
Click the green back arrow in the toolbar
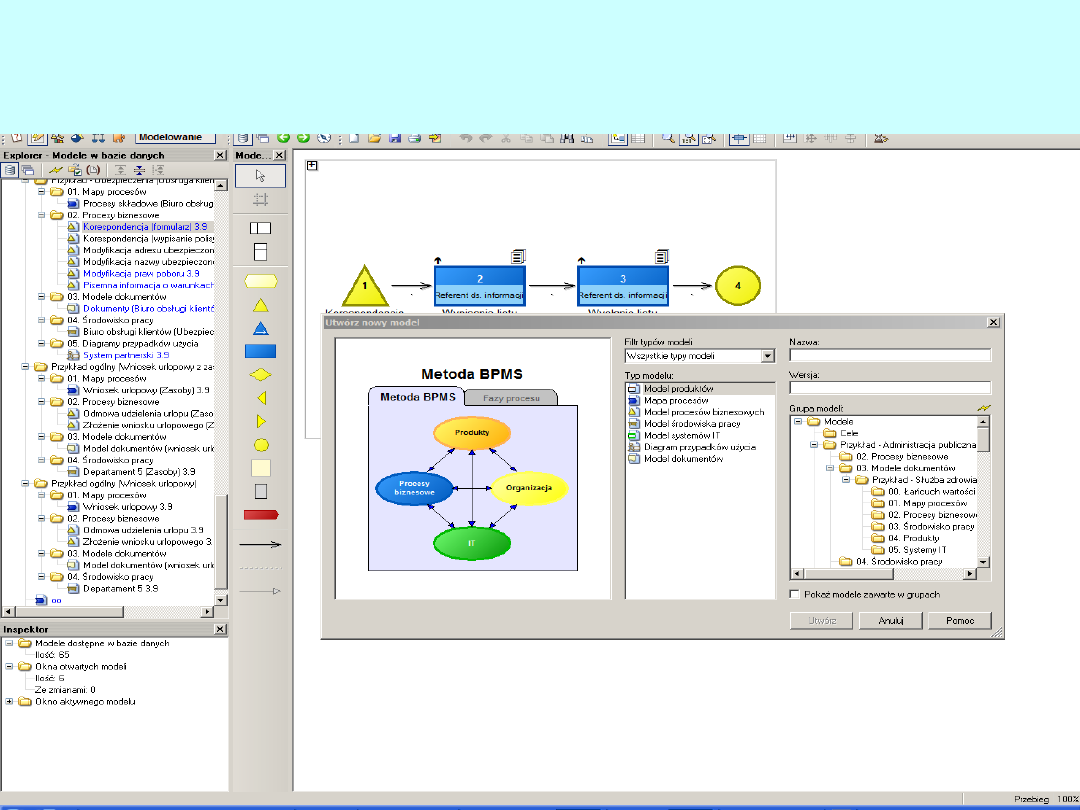click(284, 138)
